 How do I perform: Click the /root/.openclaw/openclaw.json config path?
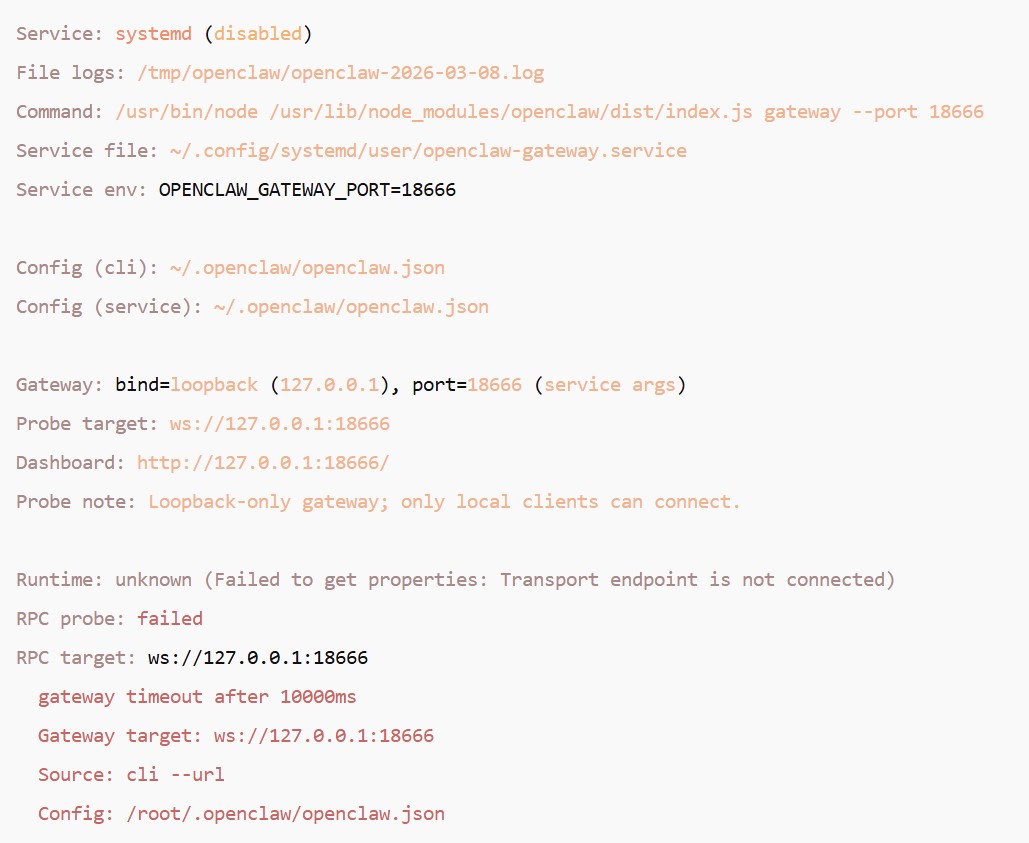pos(285,814)
